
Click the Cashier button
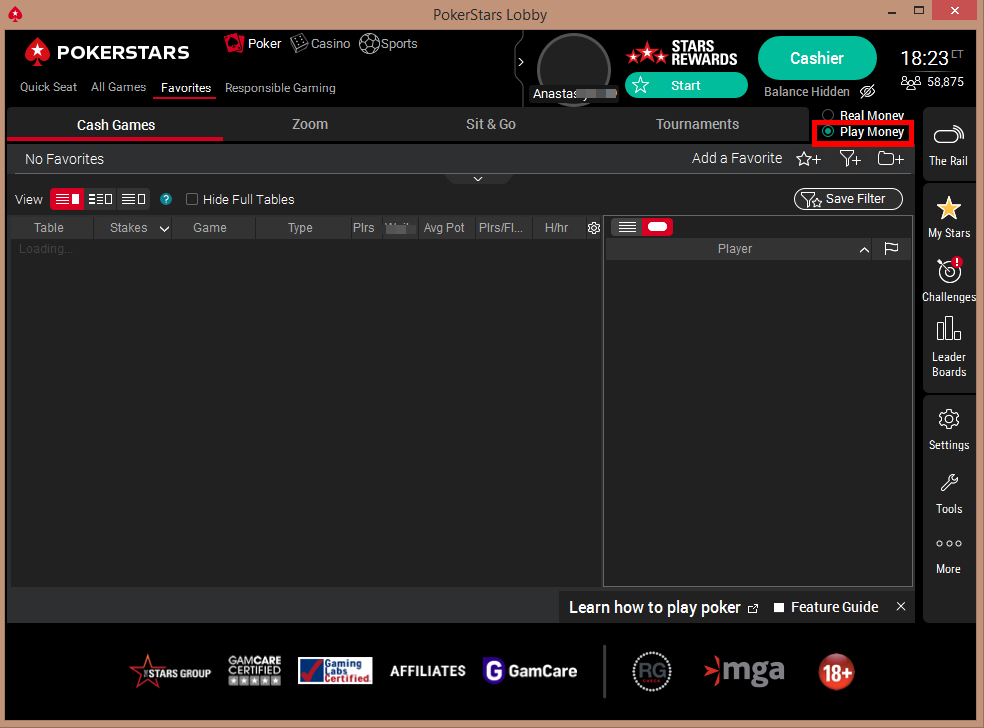[816, 58]
